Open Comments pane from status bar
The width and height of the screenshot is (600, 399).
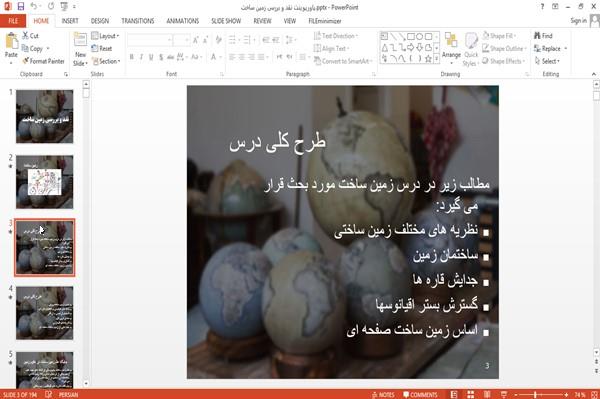click(x=420, y=395)
